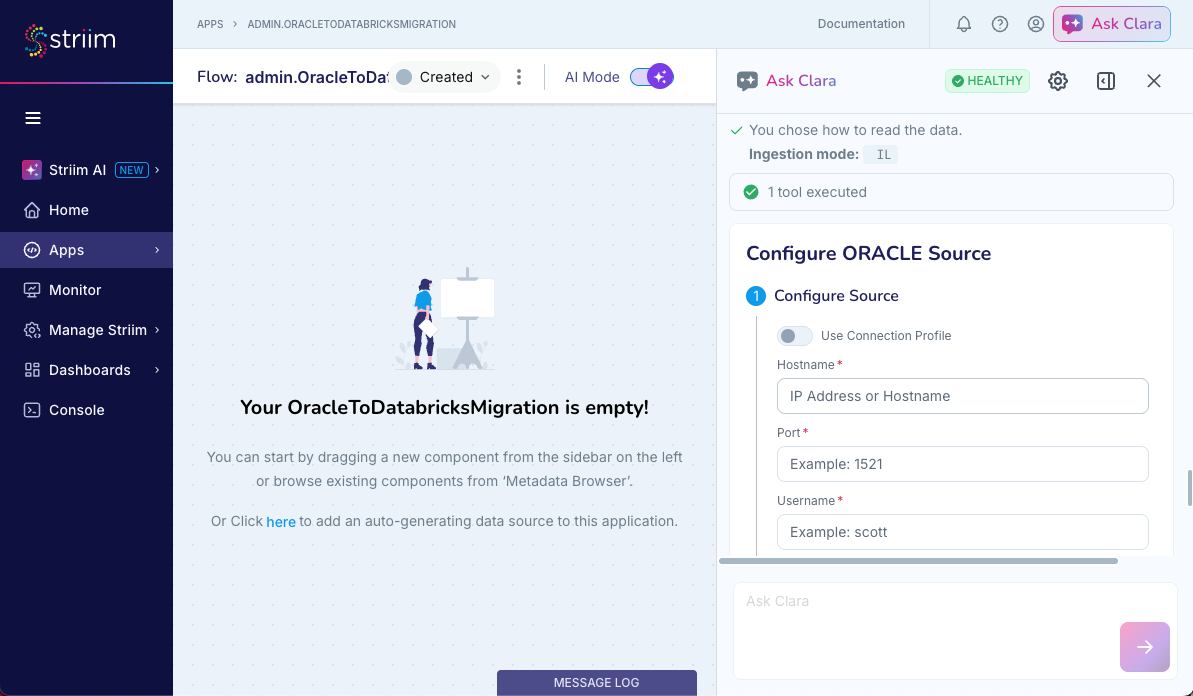Click the send arrow button
This screenshot has width=1193, height=696.
(x=1144, y=647)
